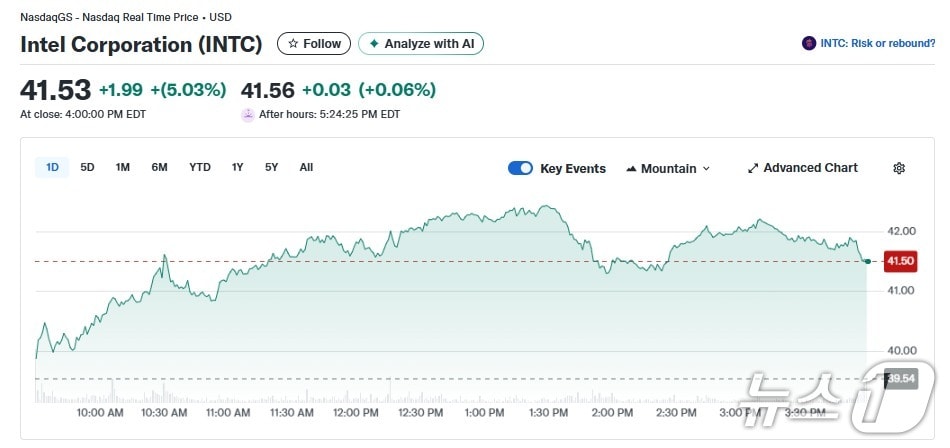Click the red 41.50 price marker
Viewport: 950px width, 448px height.
tap(900, 261)
